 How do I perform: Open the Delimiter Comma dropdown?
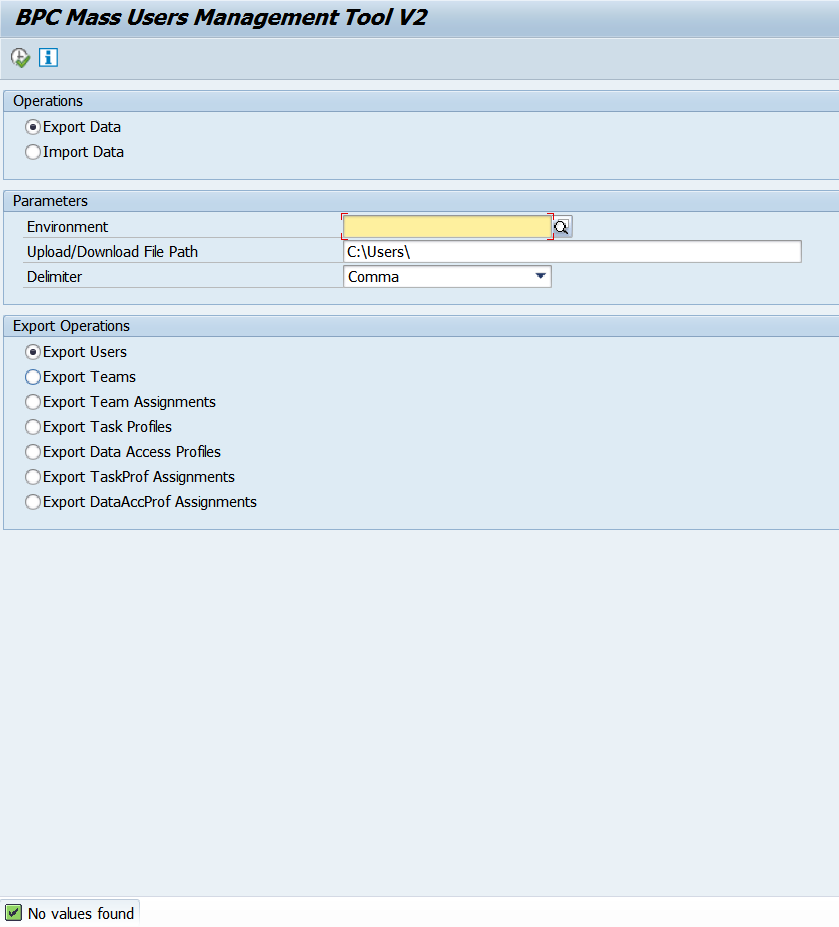[x=447, y=277]
